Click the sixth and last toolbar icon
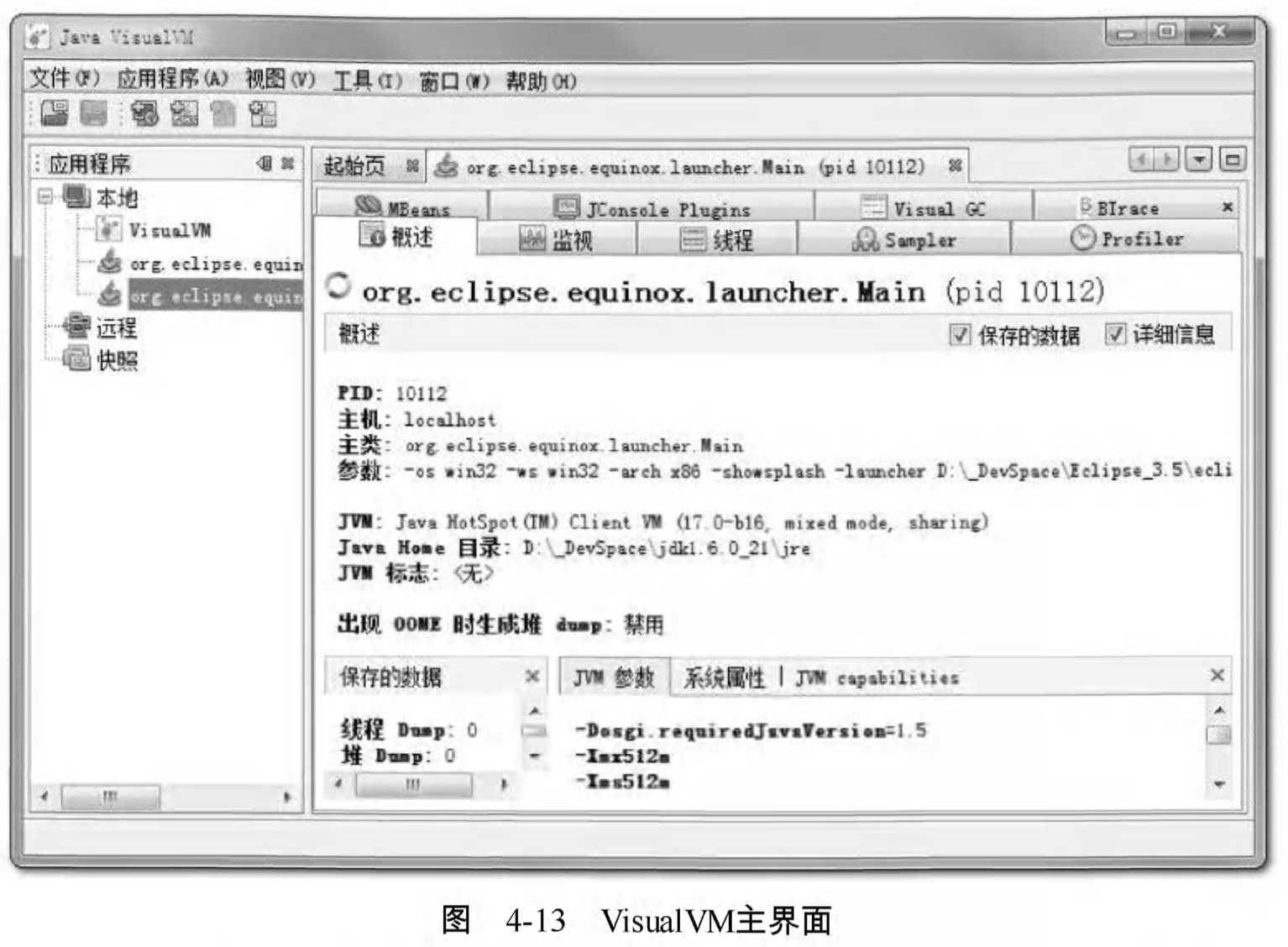Screen dimensions: 1288x947 (262, 113)
